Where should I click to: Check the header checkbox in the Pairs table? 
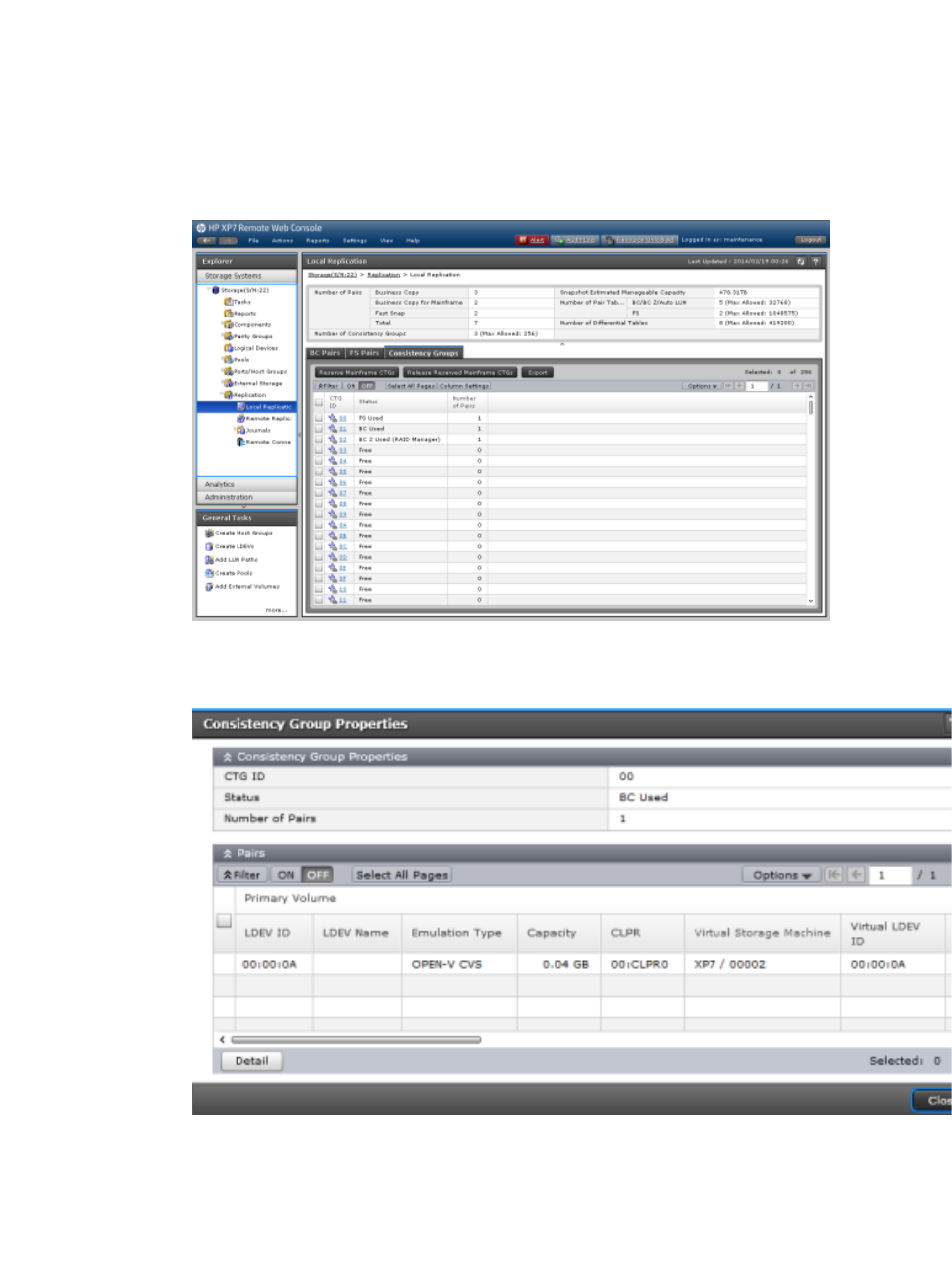point(225,921)
